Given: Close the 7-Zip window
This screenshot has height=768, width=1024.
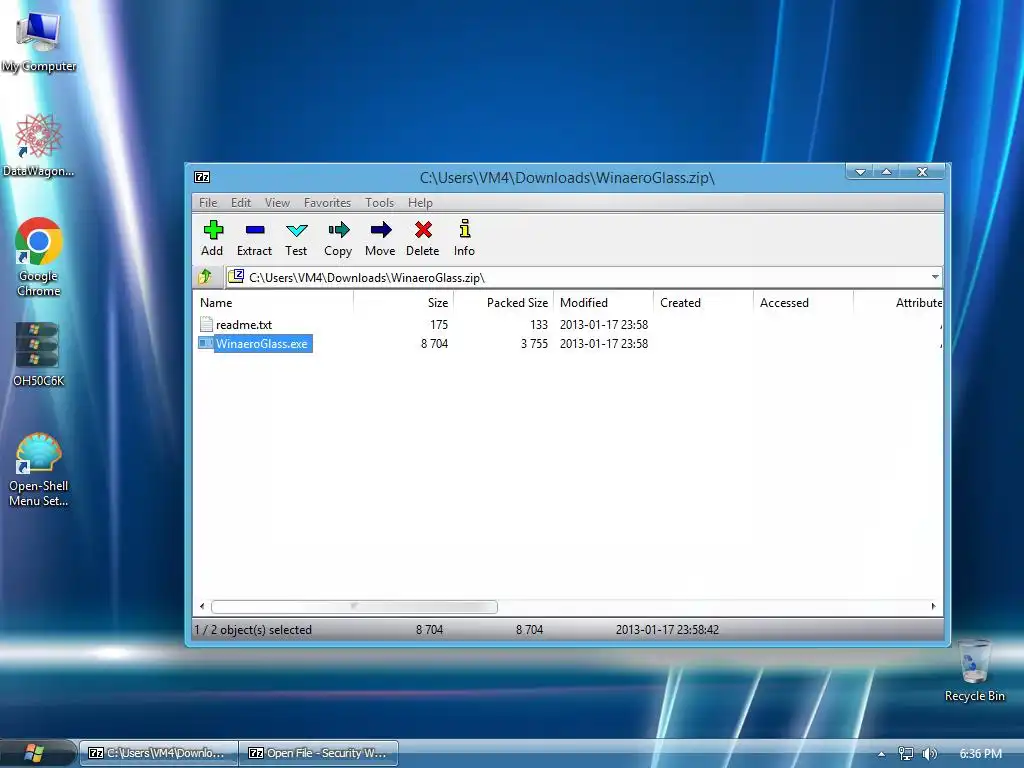Looking at the screenshot, I should 922,172.
